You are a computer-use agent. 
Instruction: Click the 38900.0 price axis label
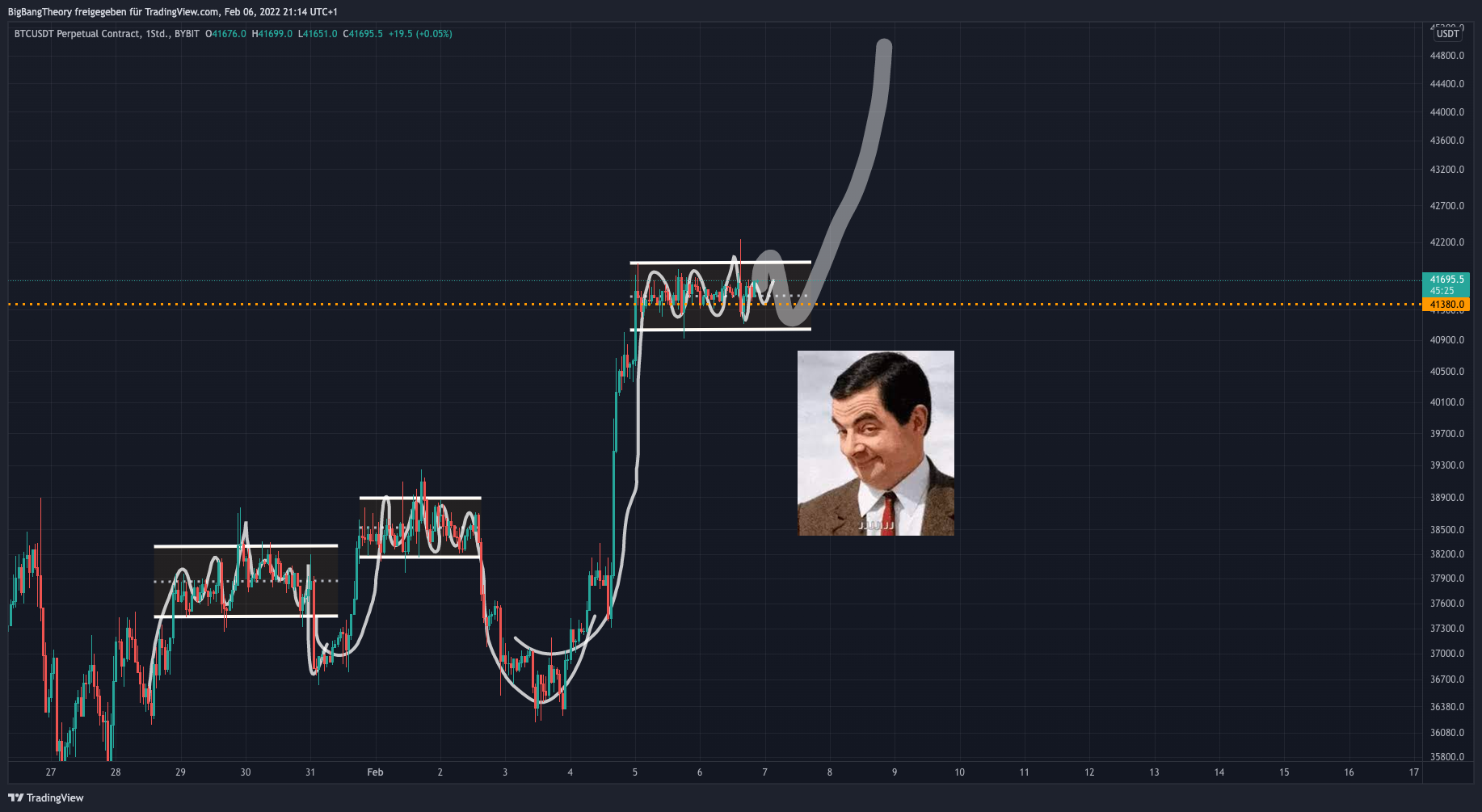1447,498
